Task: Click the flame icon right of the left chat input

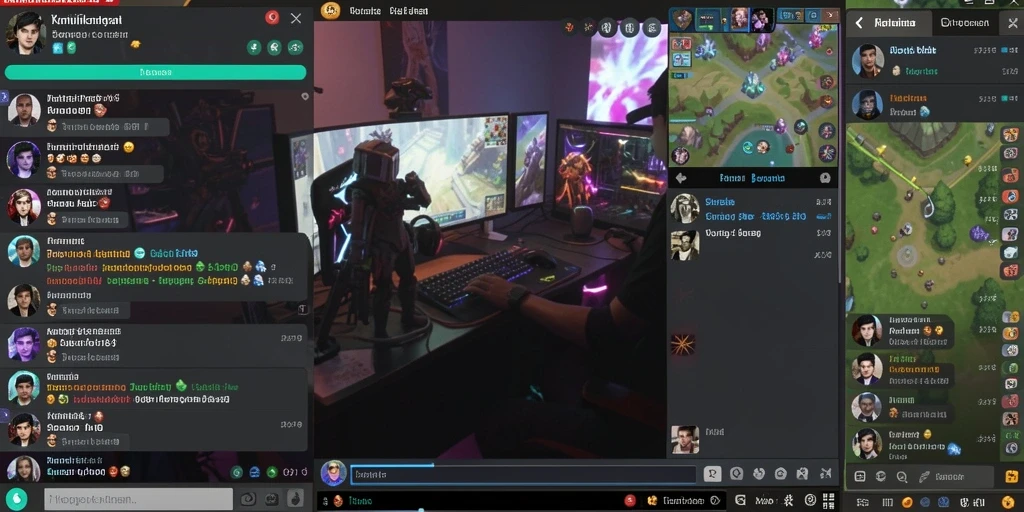Action: click(x=295, y=499)
